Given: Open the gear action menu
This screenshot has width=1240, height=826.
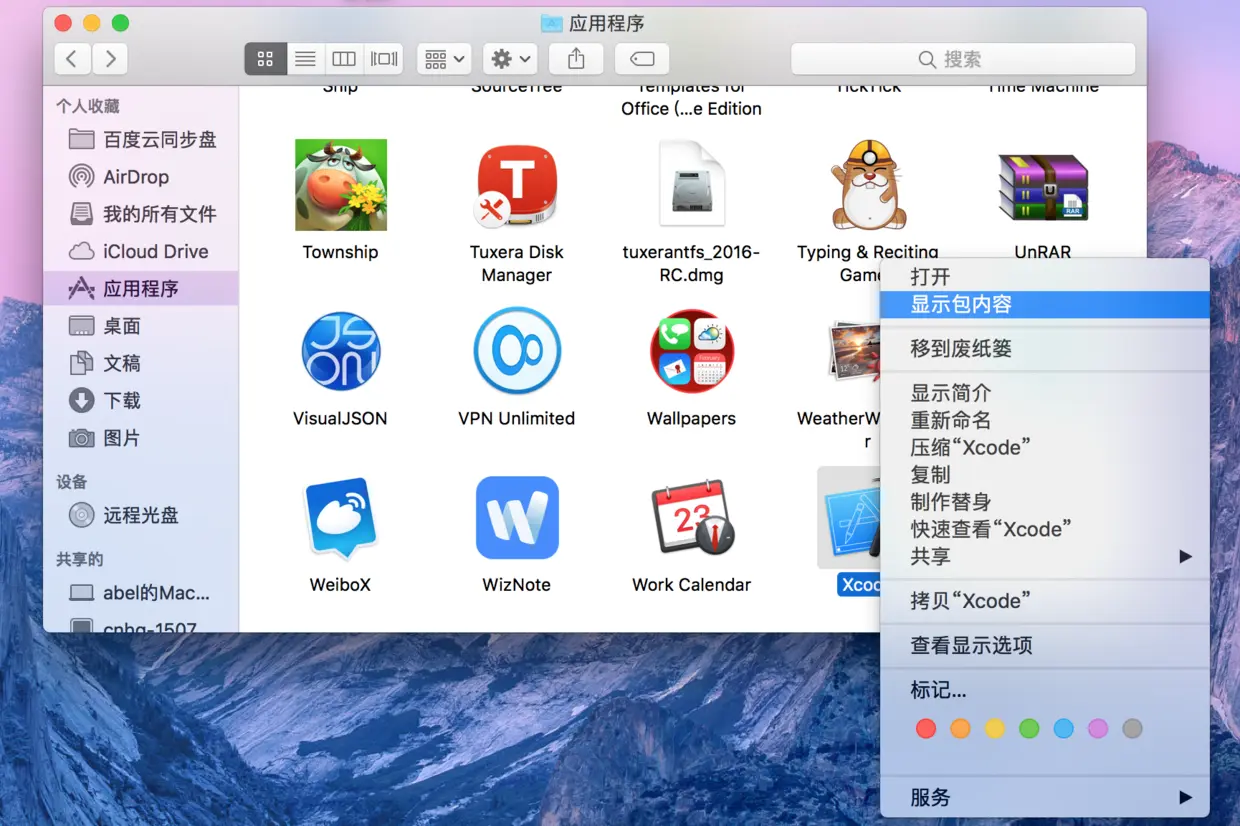Looking at the screenshot, I should [510, 59].
